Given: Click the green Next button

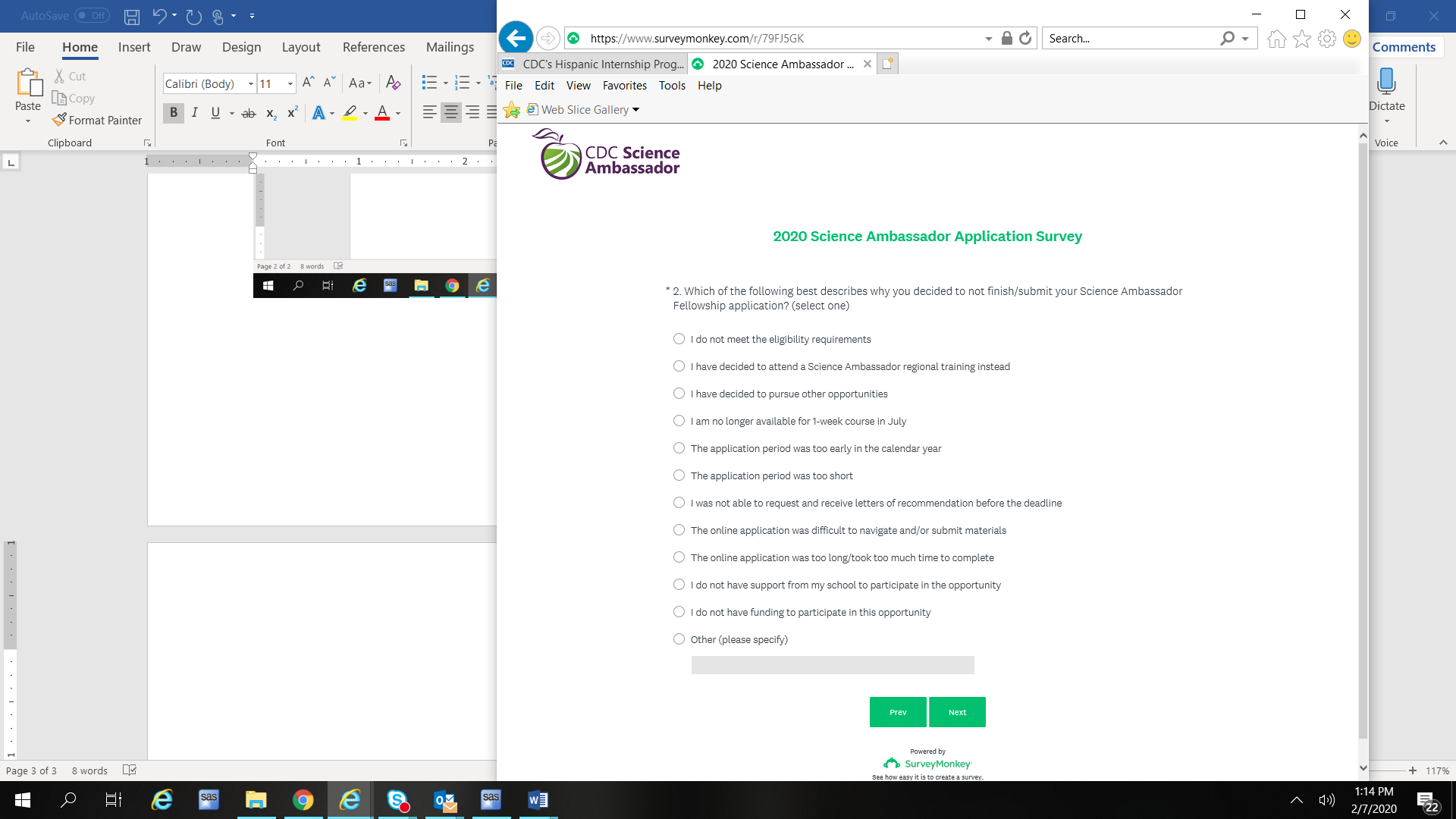Looking at the screenshot, I should [x=957, y=712].
